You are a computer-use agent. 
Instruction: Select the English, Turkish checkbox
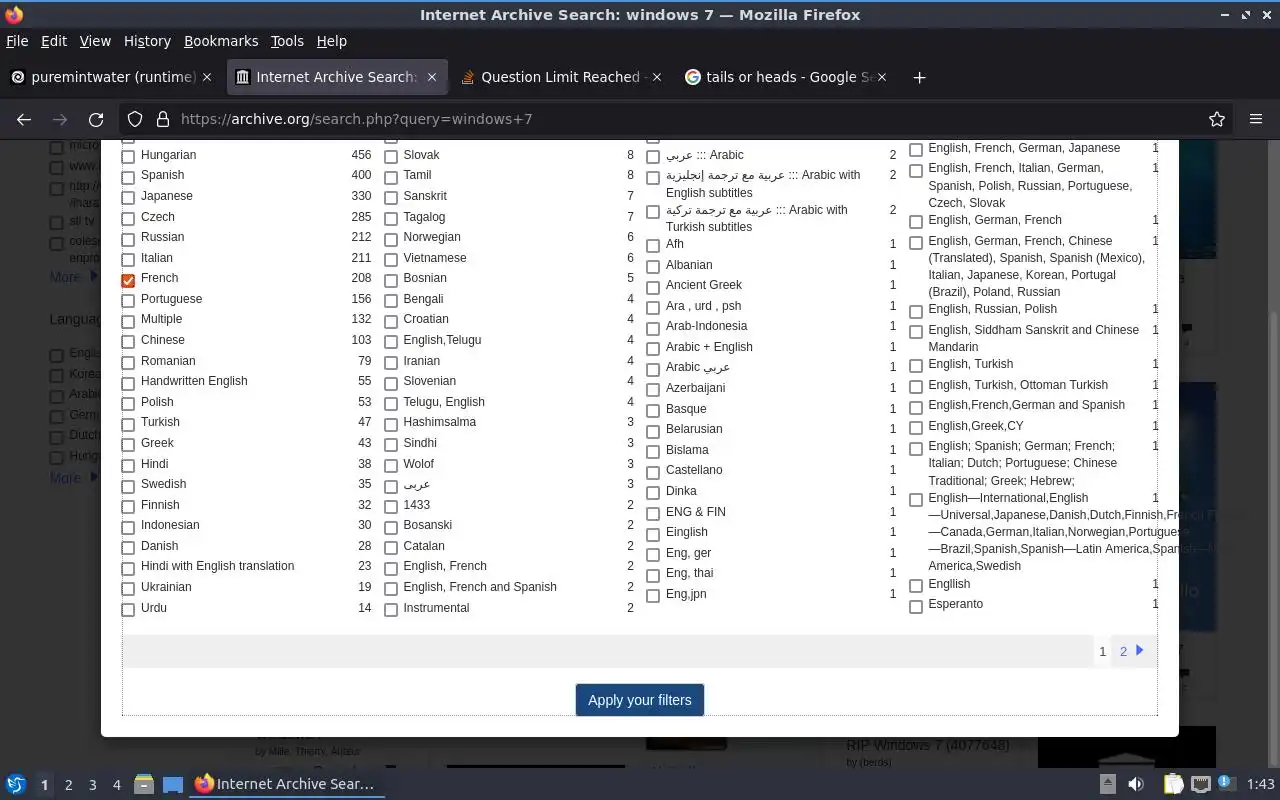916,366
